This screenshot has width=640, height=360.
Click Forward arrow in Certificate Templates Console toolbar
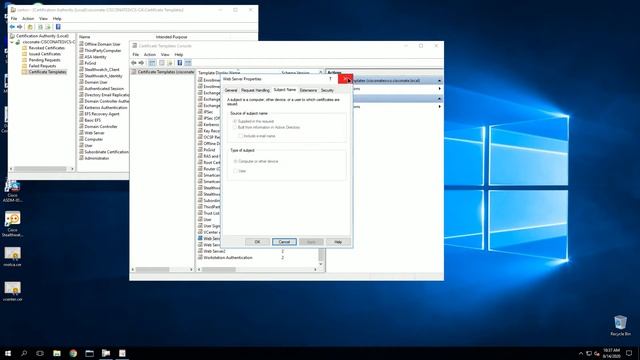point(141,63)
